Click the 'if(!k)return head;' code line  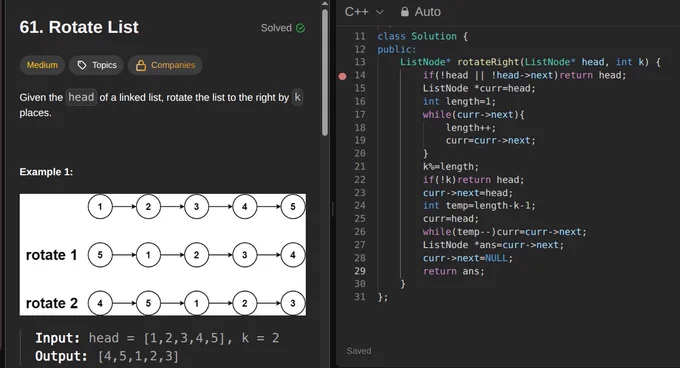[474, 179]
